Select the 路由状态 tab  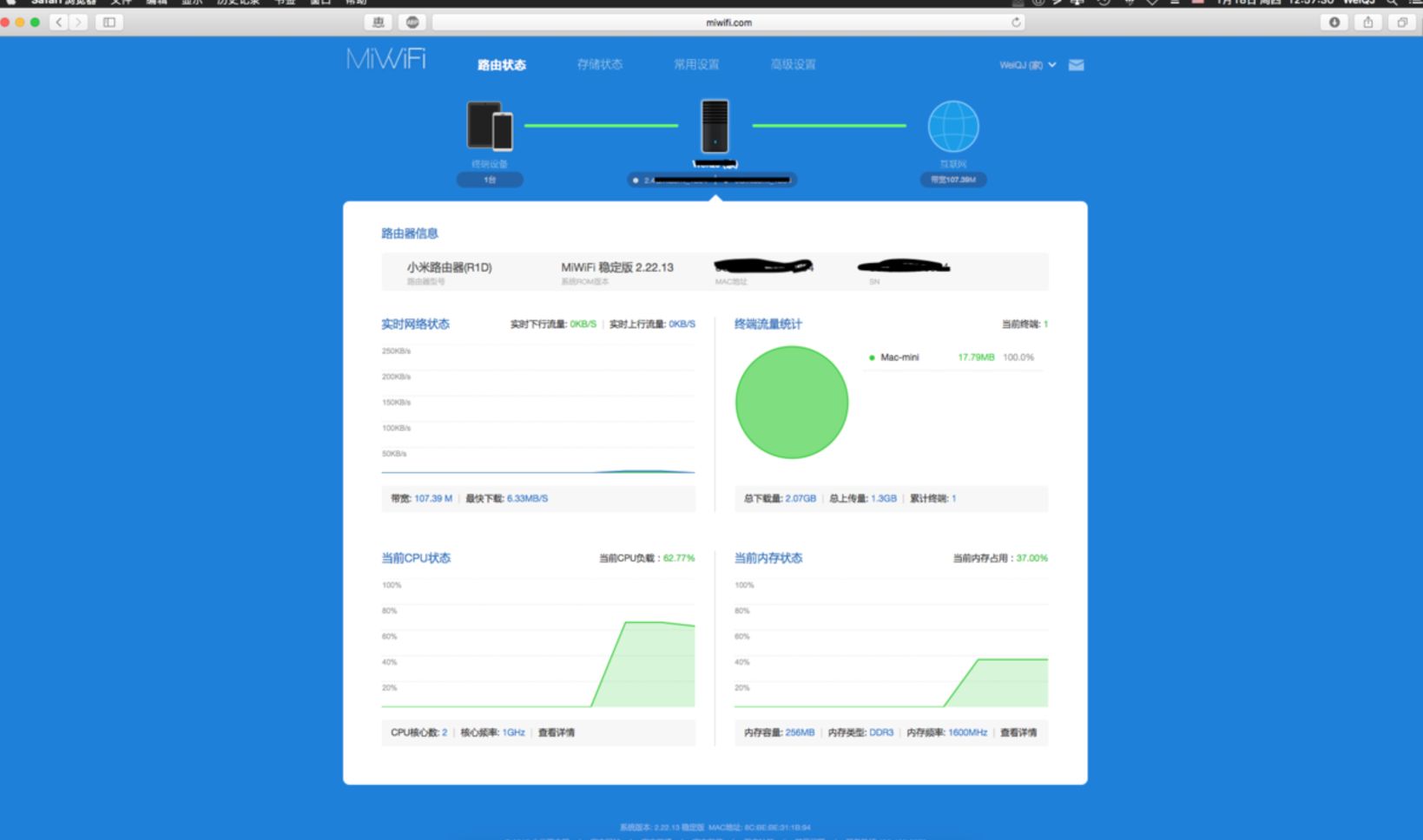pyautogui.click(x=502, y=65)
